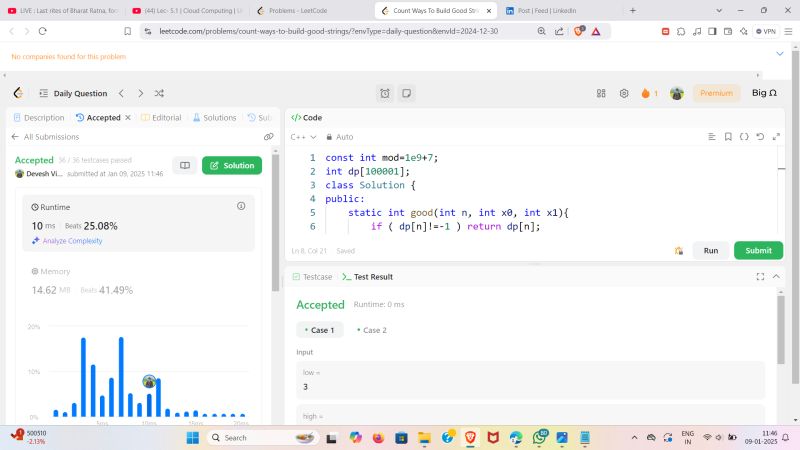Open the browser hamburger menu
The width and height of the screenshot is (800, 450).
[788, 31]
